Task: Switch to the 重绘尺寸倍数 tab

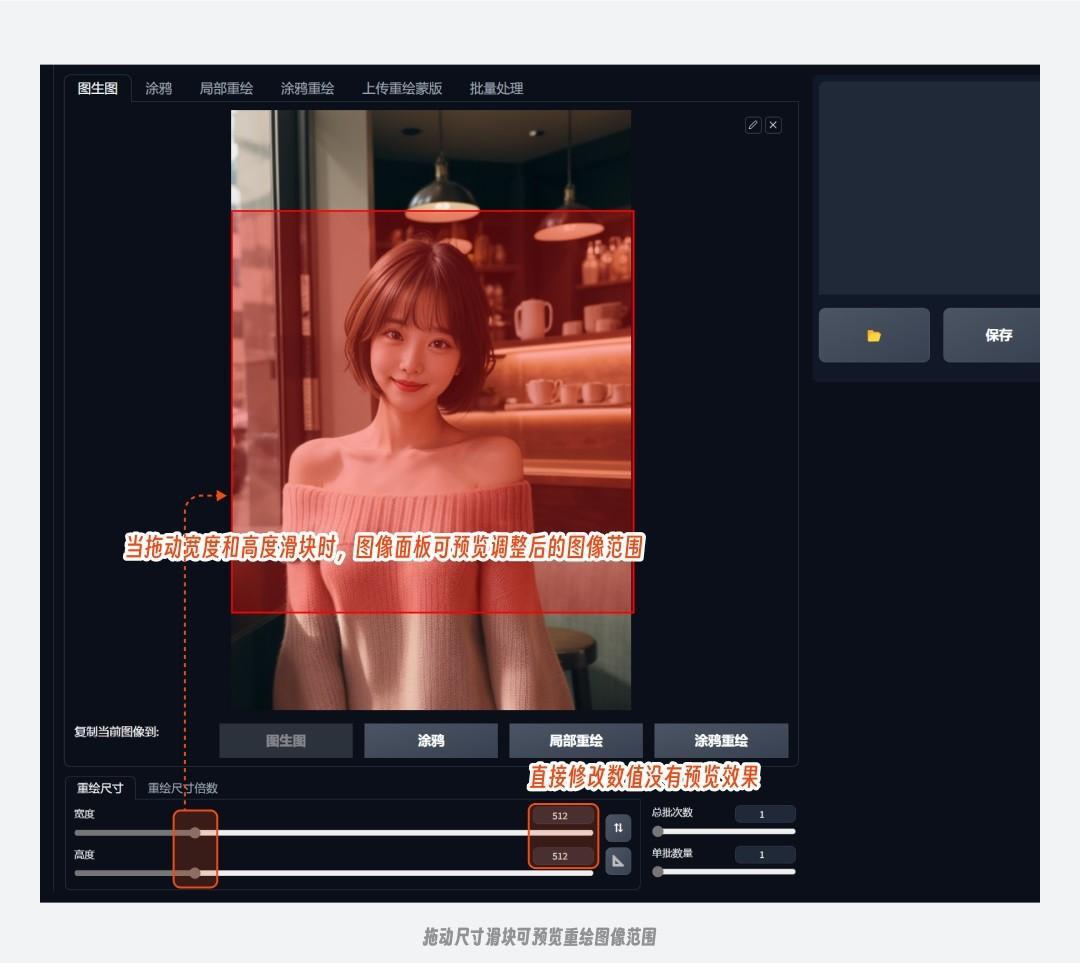Action: coord(183,788)
